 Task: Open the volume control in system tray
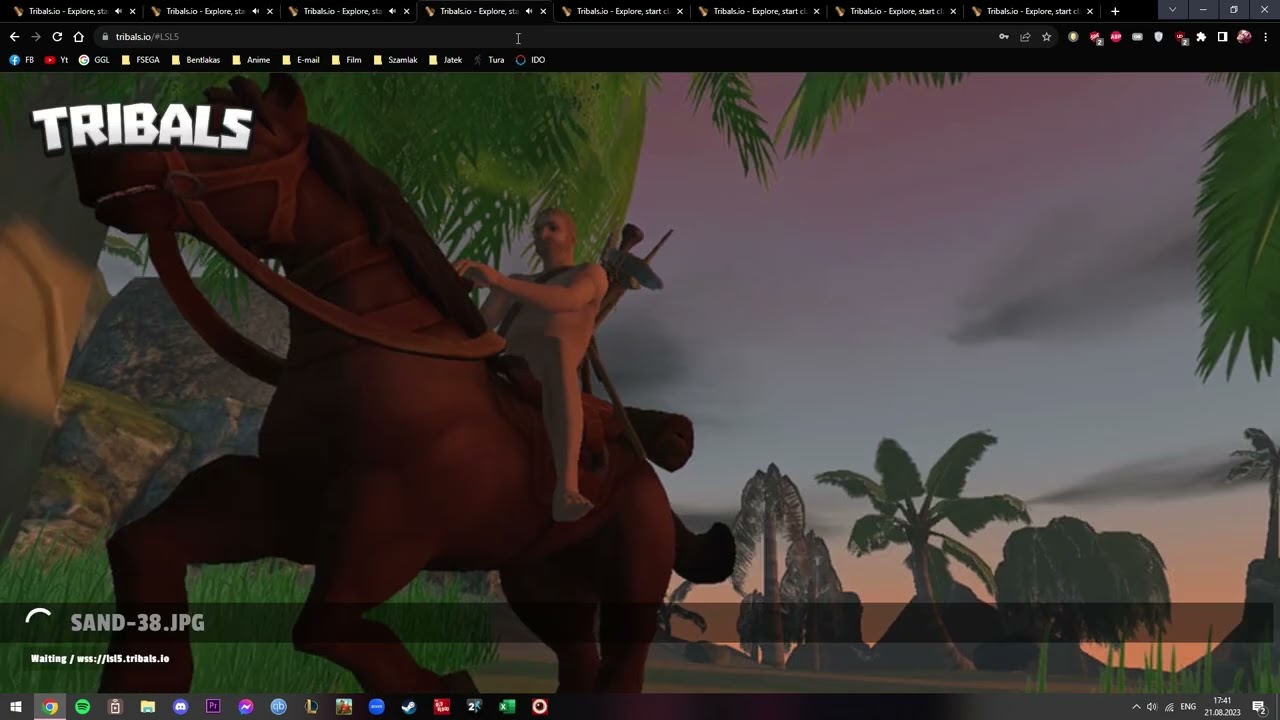(x=1152, y=707)
